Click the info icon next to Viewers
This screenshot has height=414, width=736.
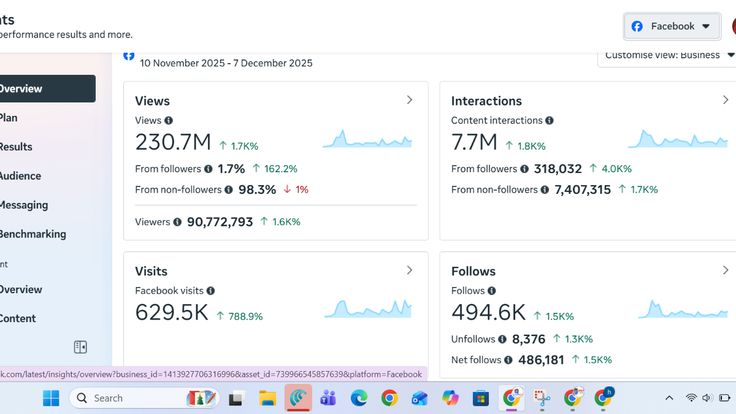coord(177,222)
